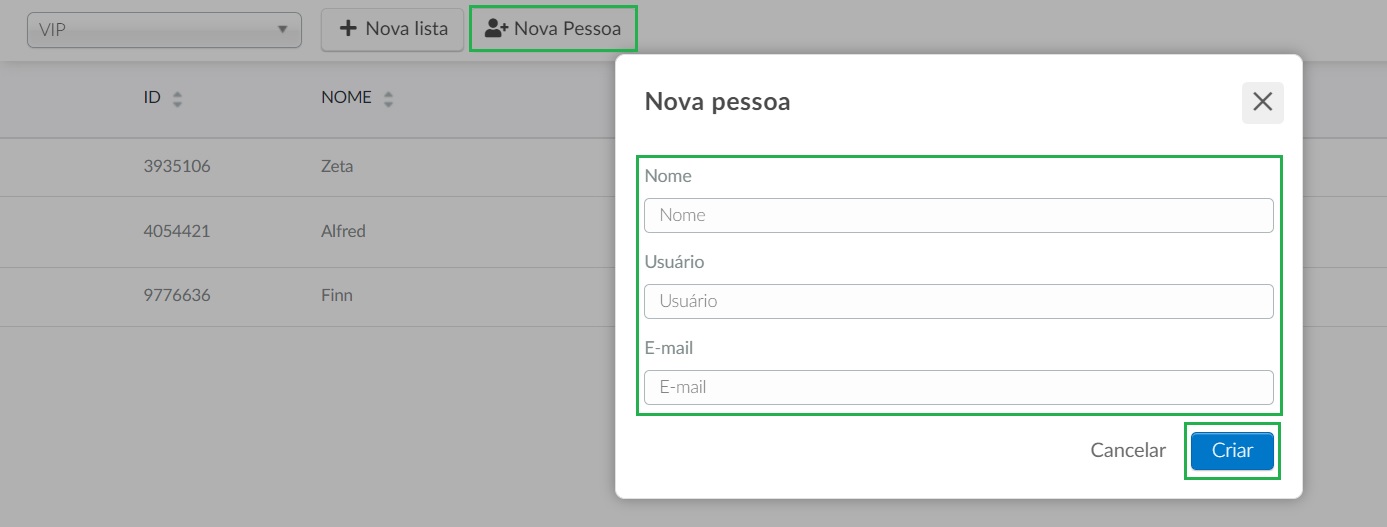Screen dimensions: 1387x527
Task: Click the Criar button
Action: pyautogui.click(x=1232, y=451)
